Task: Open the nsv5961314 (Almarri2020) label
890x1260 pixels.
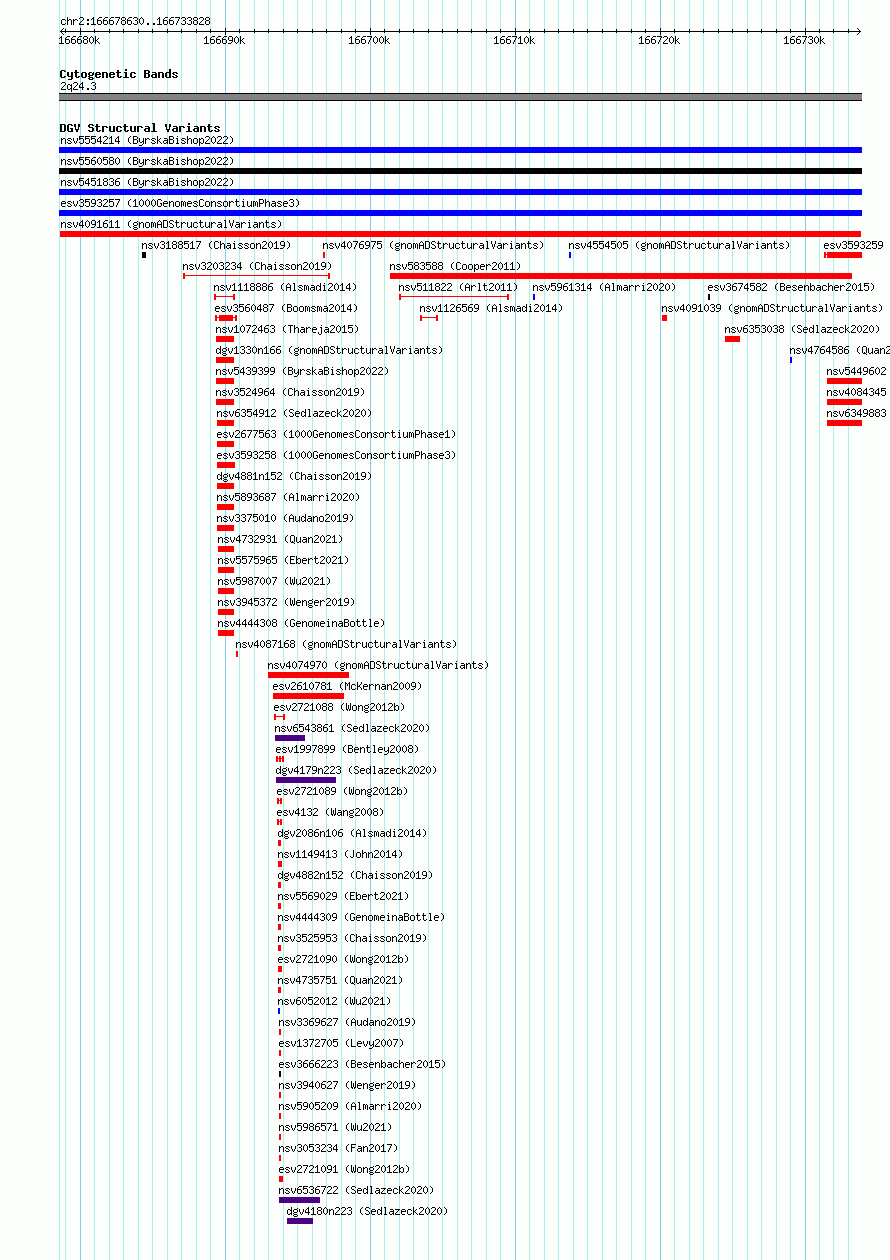Action: tap(604, 287)
